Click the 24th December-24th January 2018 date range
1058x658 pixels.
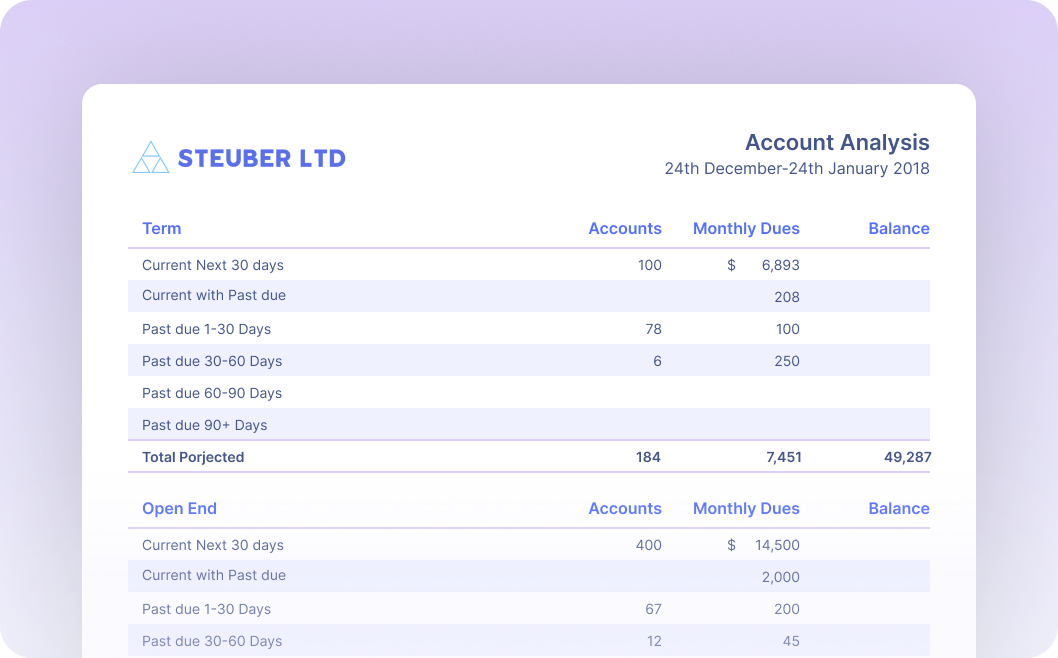797,169
